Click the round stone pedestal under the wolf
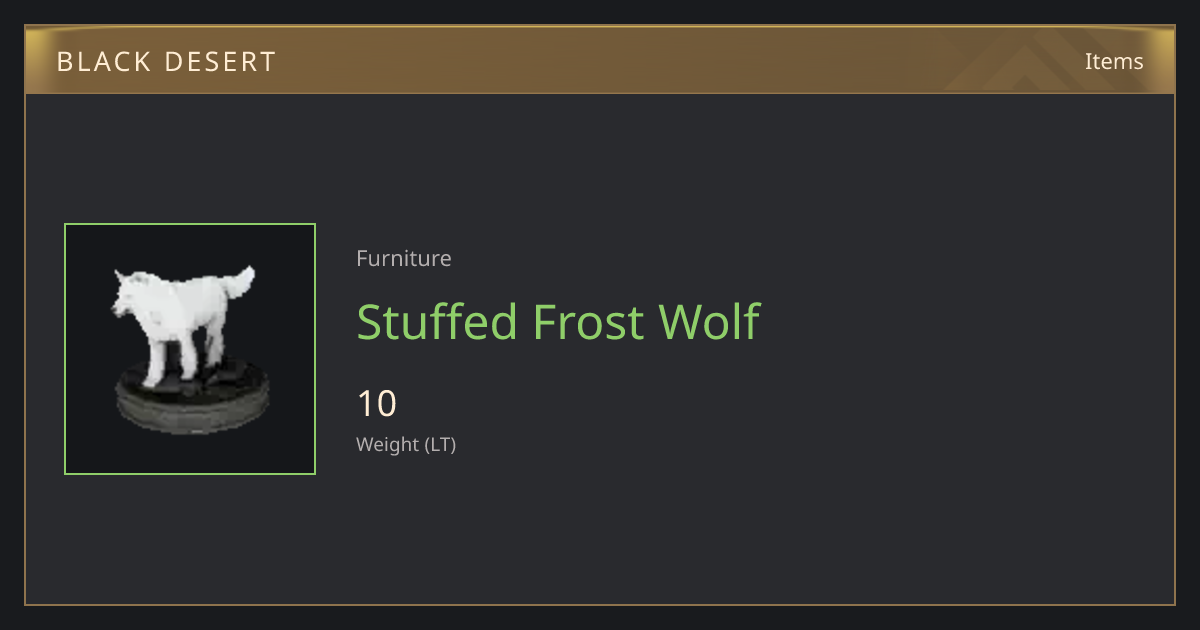Viewport: 1200px width, 630px height. tap(193, 398)
